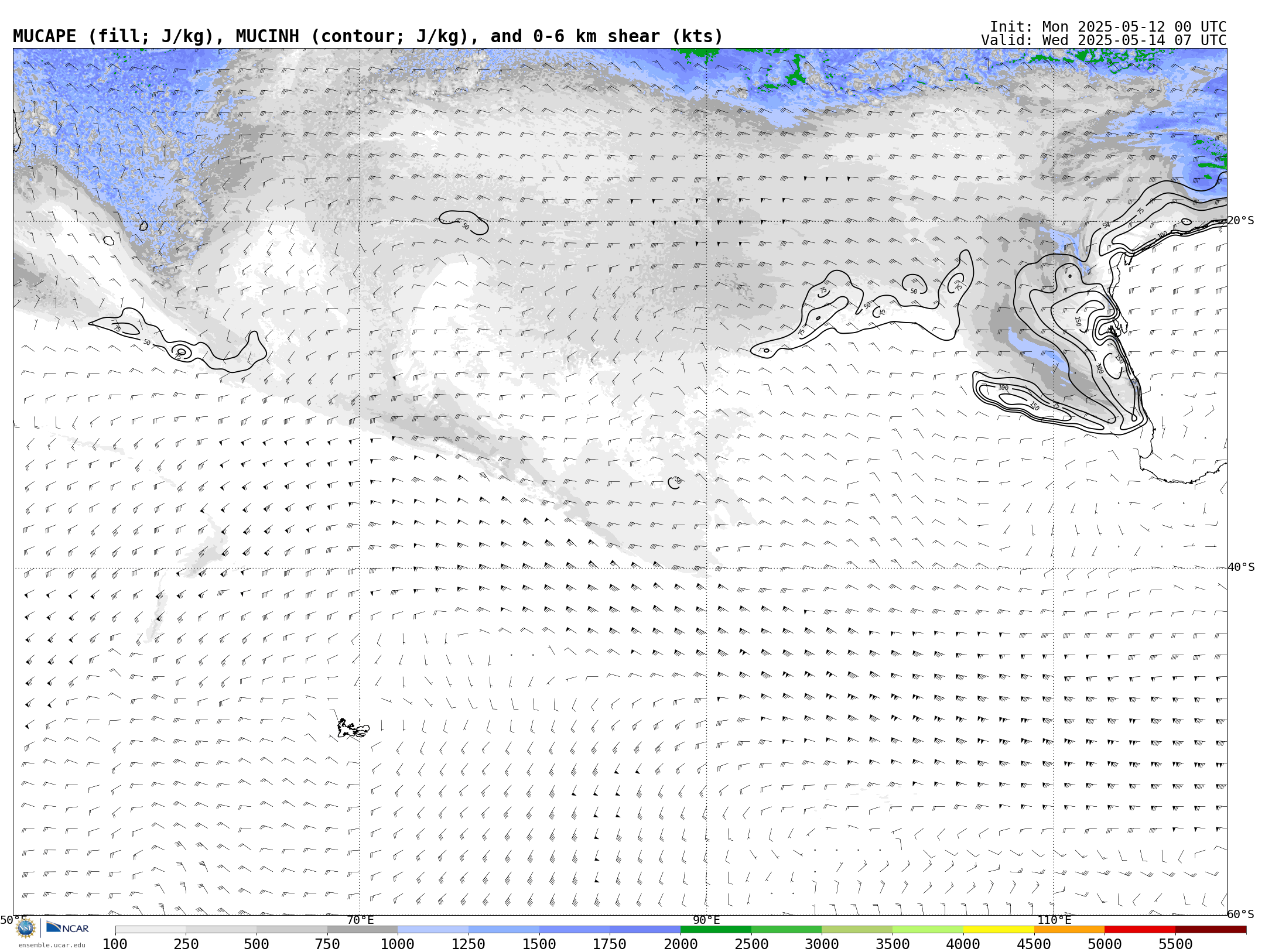Click the colorbar tick label 5000
The width and height of the screenshot is (1265, 952).
click(x=1105, y=944)
